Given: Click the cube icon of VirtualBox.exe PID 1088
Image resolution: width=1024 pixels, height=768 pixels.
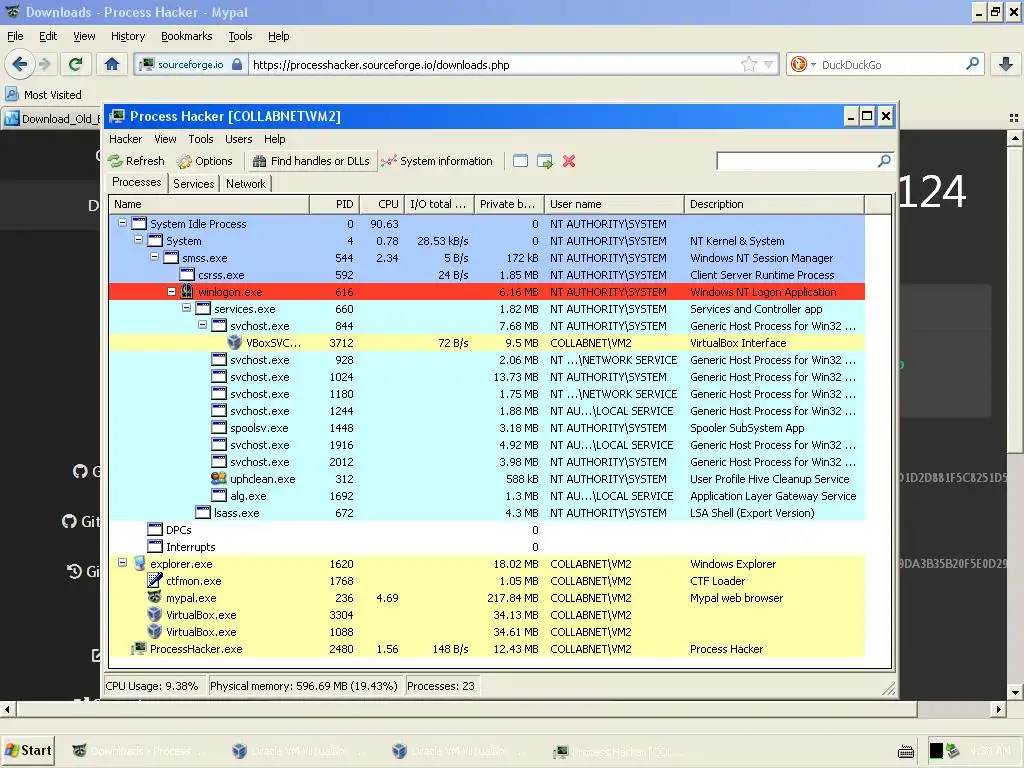Looking at the screenshot, I should pyautogui.click(x=155, y=632).
